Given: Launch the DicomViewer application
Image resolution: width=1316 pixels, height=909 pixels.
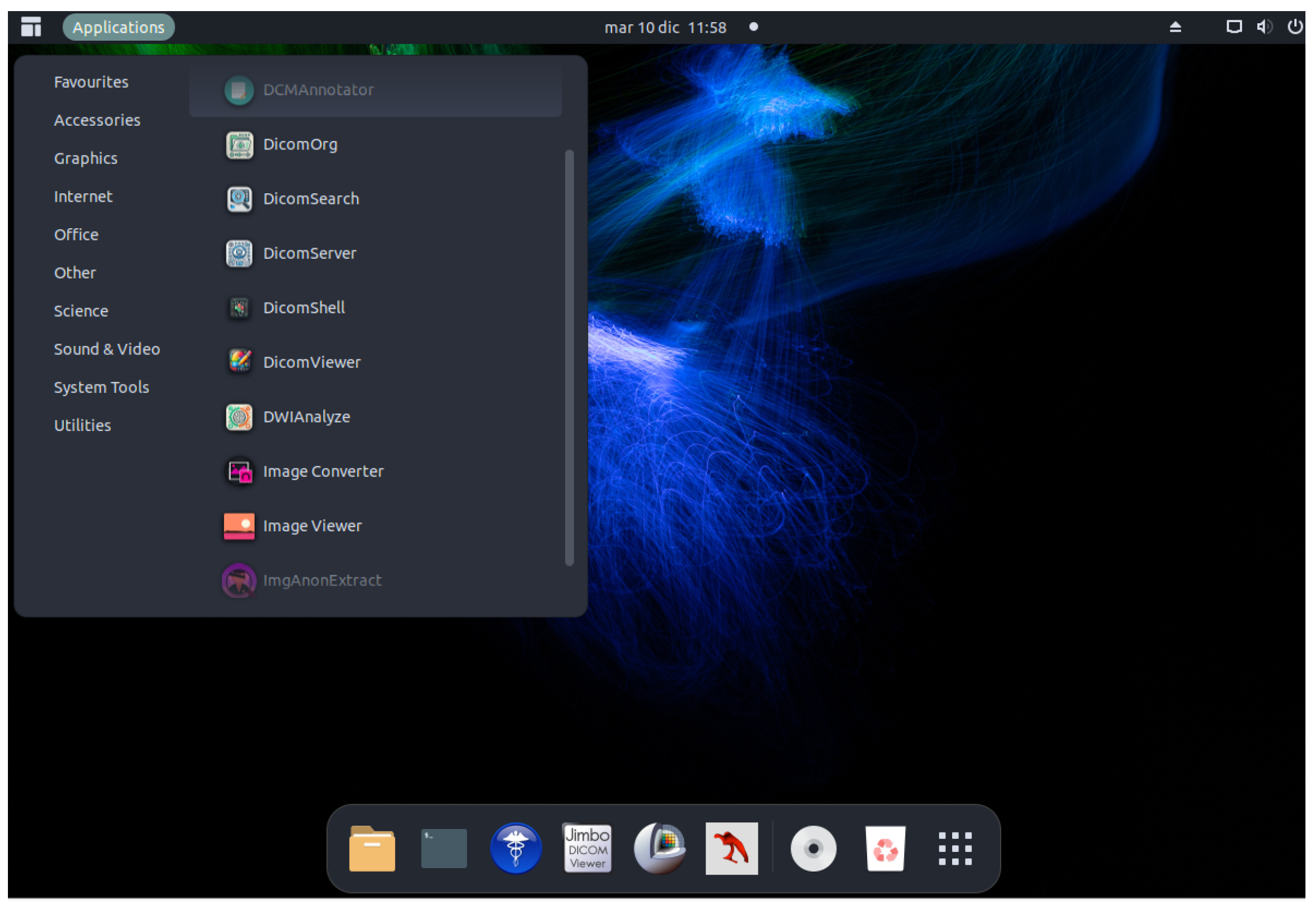Looking at the screenshot, I should click(312, 362).
